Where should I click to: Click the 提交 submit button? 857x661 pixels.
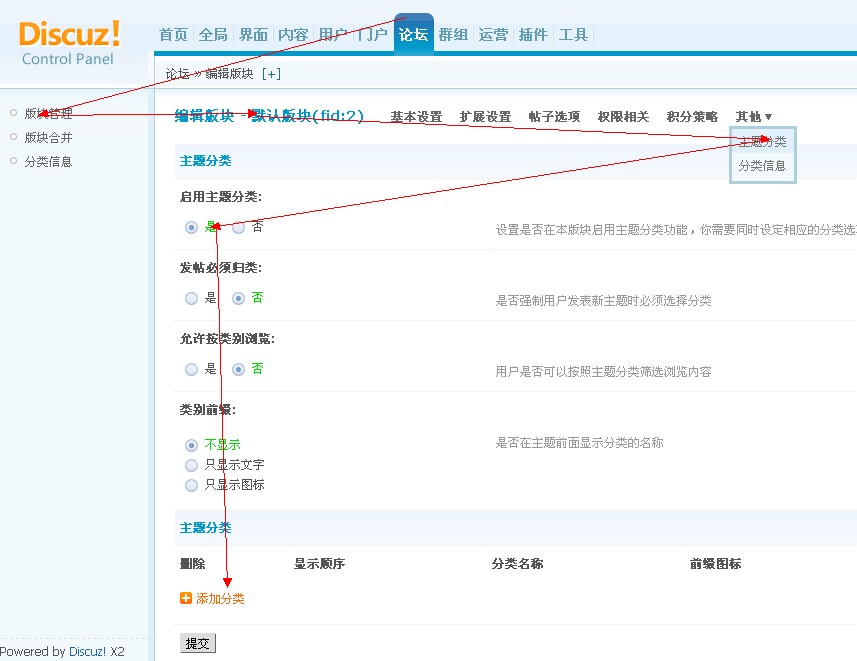click(x=198, y=644)
